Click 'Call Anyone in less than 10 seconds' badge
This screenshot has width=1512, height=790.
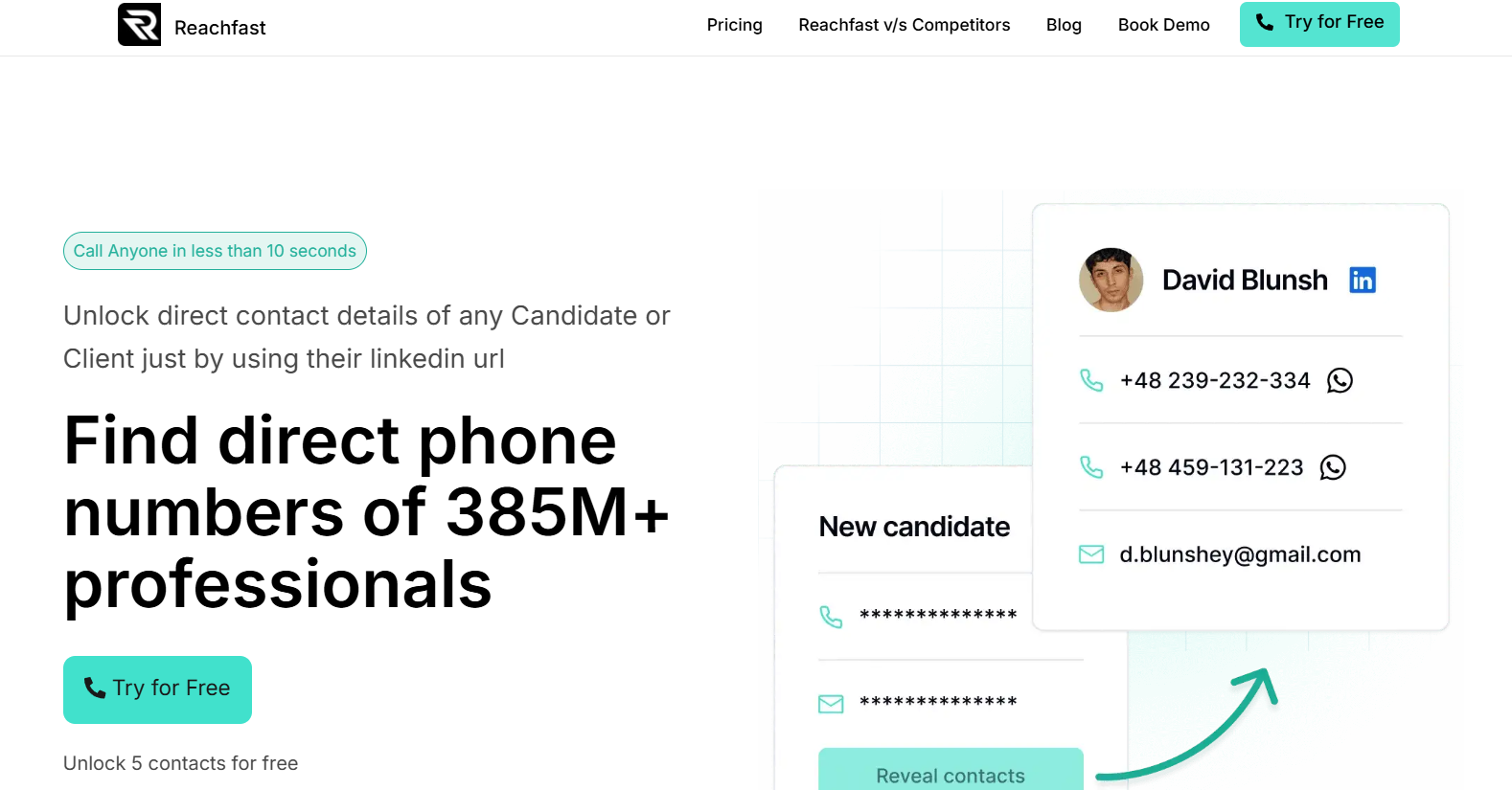click(x=215, y=251)
